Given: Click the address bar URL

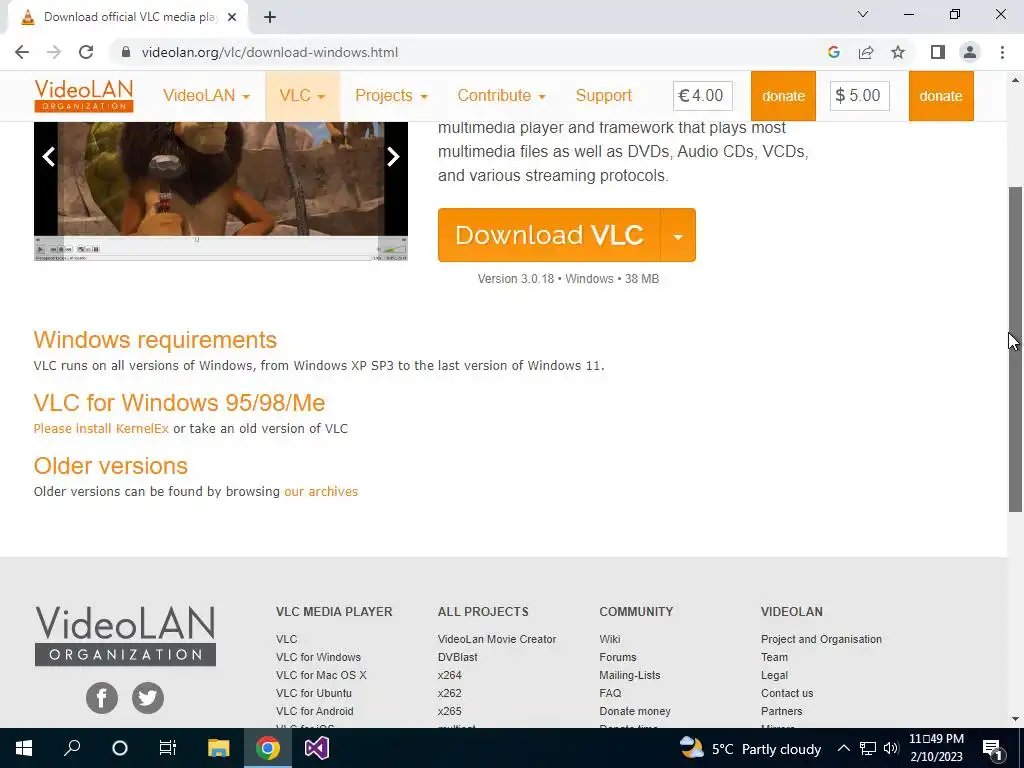Looking at the screenshot, I should 270,52.
